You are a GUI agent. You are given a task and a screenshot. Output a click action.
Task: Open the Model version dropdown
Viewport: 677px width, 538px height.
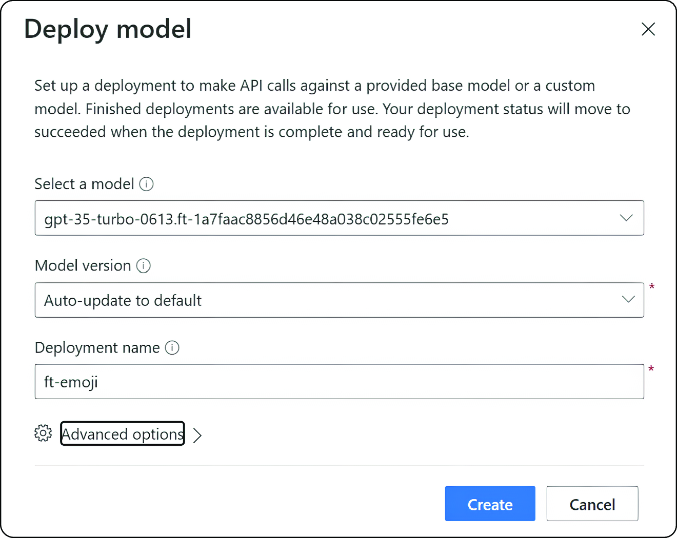(x=339, y=300)
